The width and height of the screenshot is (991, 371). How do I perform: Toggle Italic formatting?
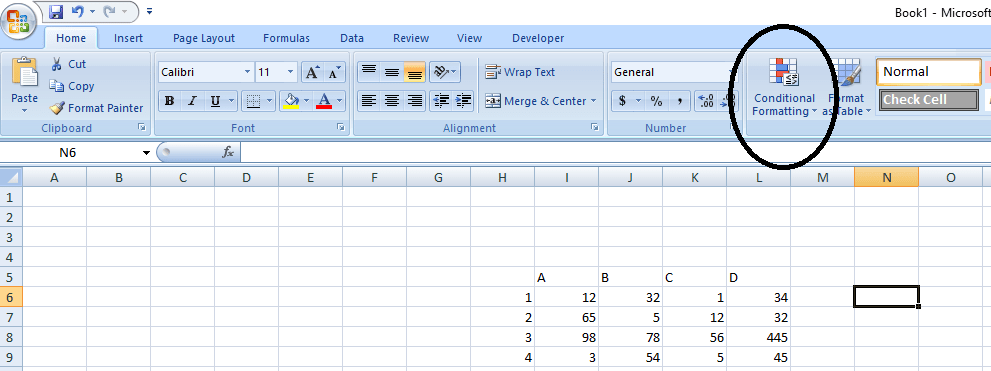click(x=192, y=100)
